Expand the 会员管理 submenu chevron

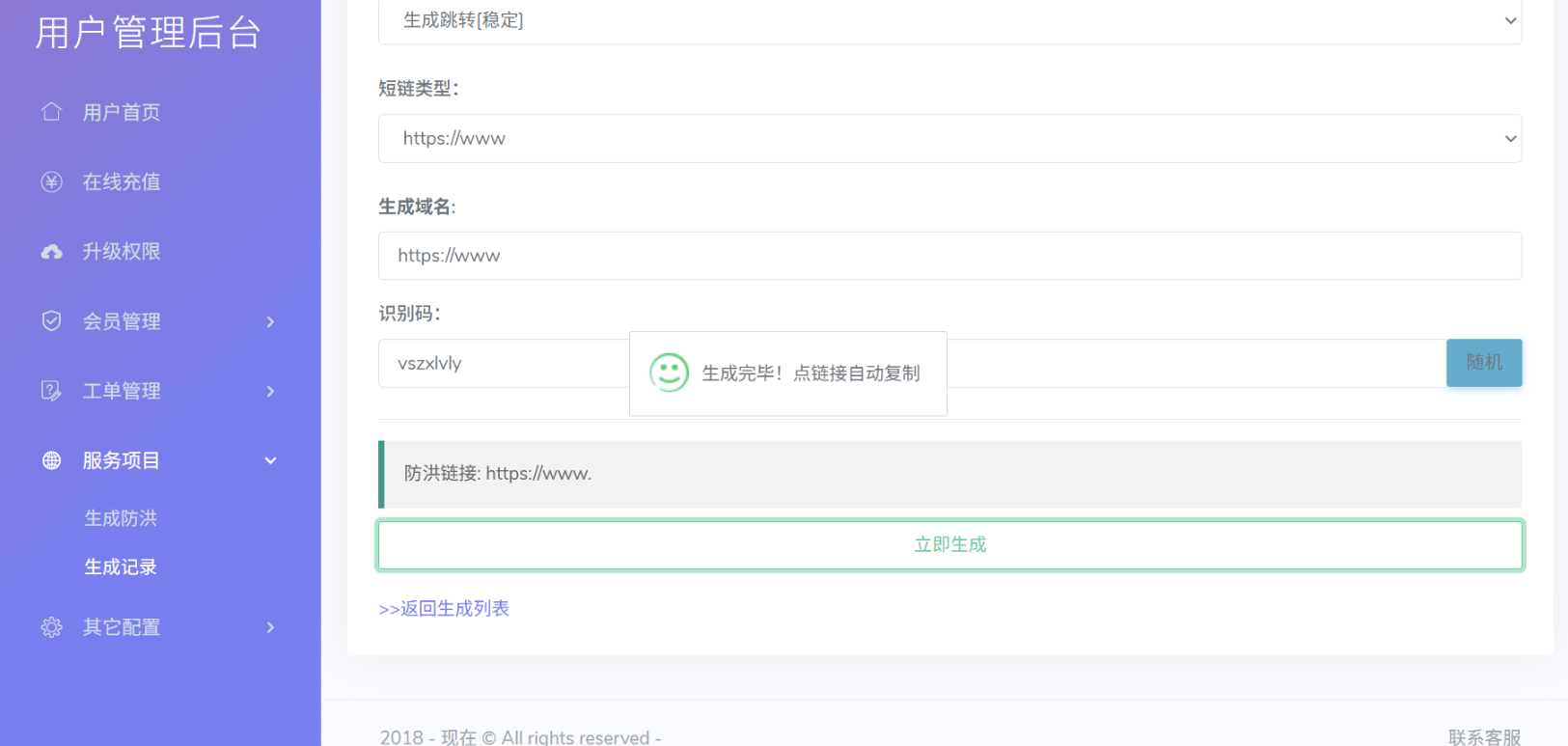(x=270, y=321)
